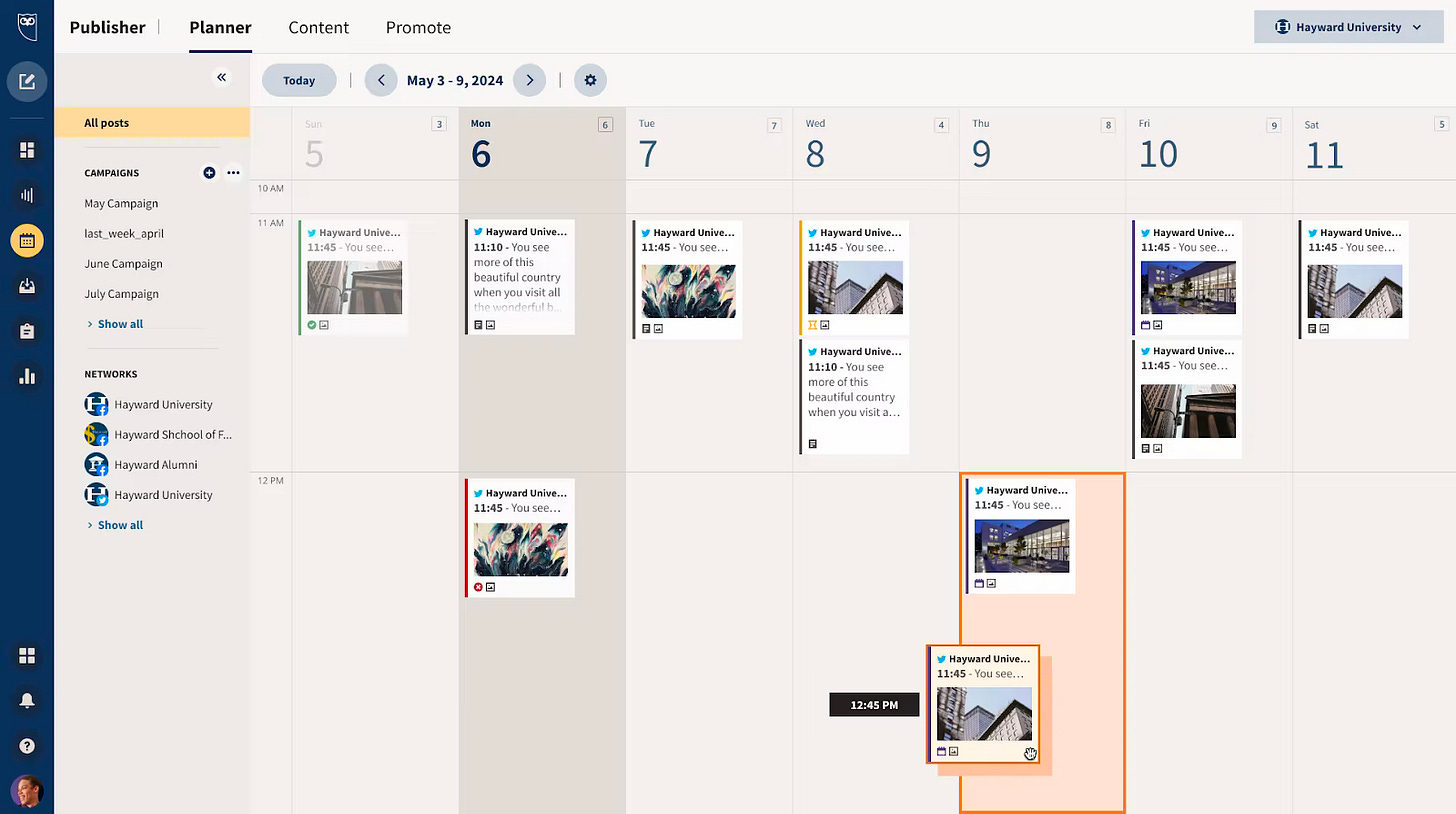Click the Fri 10 day header
This screenshot has height=814, width=1456.
pos(1209,144)
